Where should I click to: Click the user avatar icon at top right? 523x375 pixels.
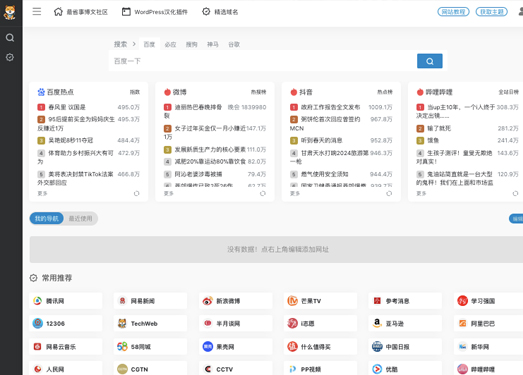pyautogui.click(x=520, y=12)
